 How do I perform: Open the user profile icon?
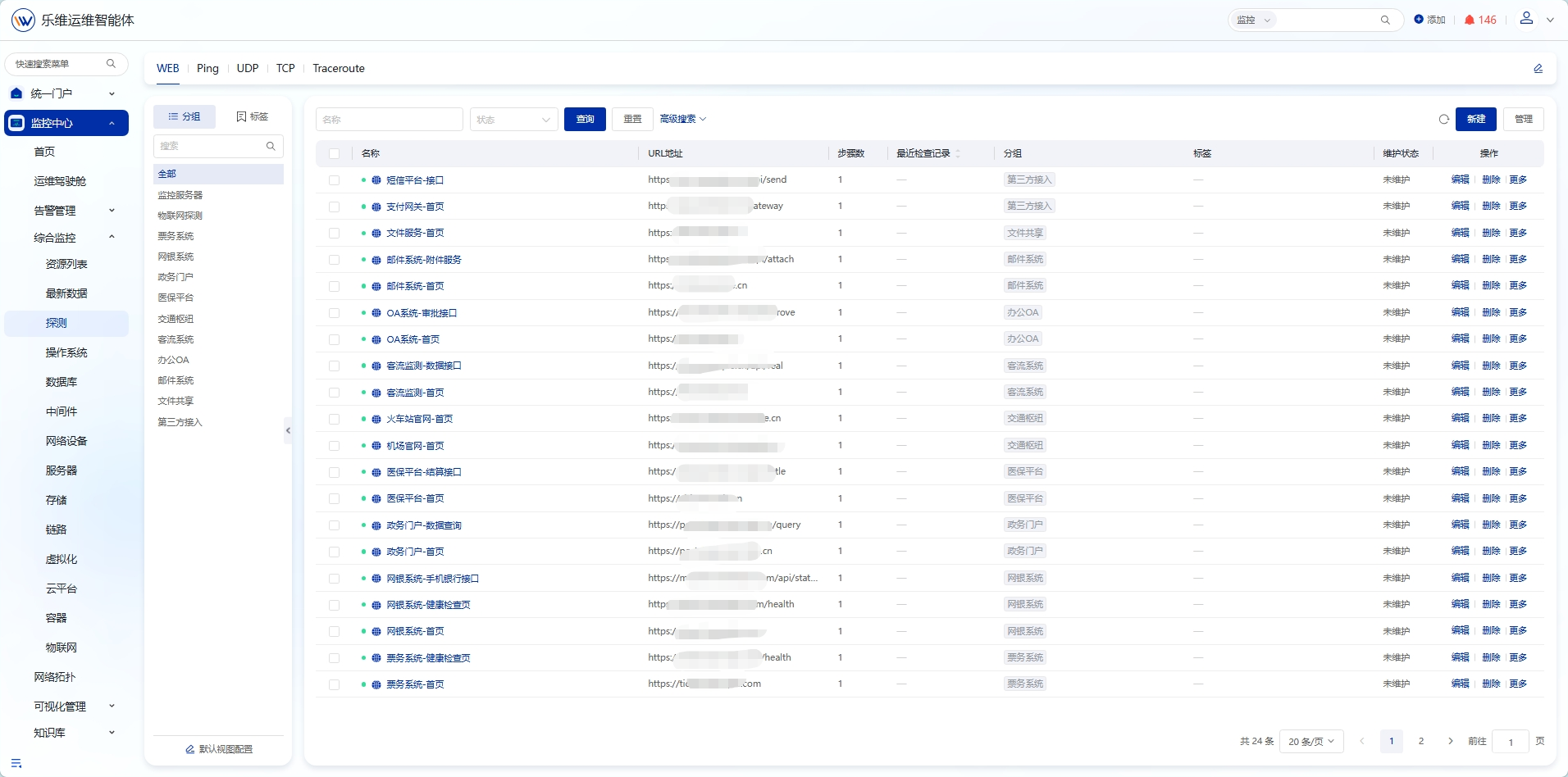(x=1526, y=18)
